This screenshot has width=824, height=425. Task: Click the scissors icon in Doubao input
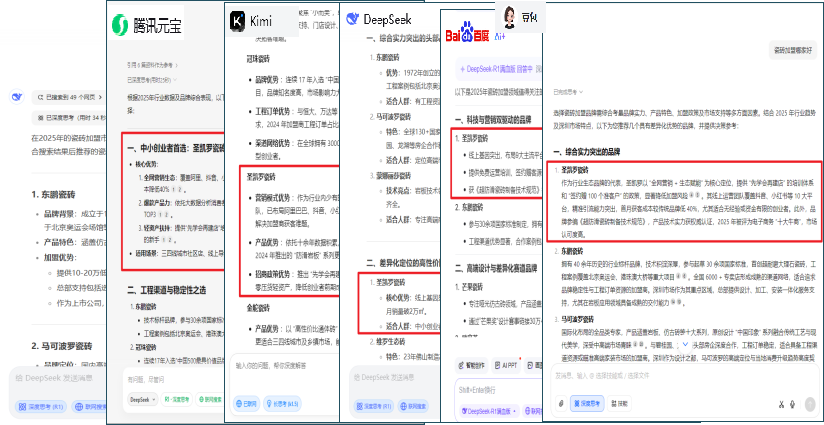tap(781, 404)
